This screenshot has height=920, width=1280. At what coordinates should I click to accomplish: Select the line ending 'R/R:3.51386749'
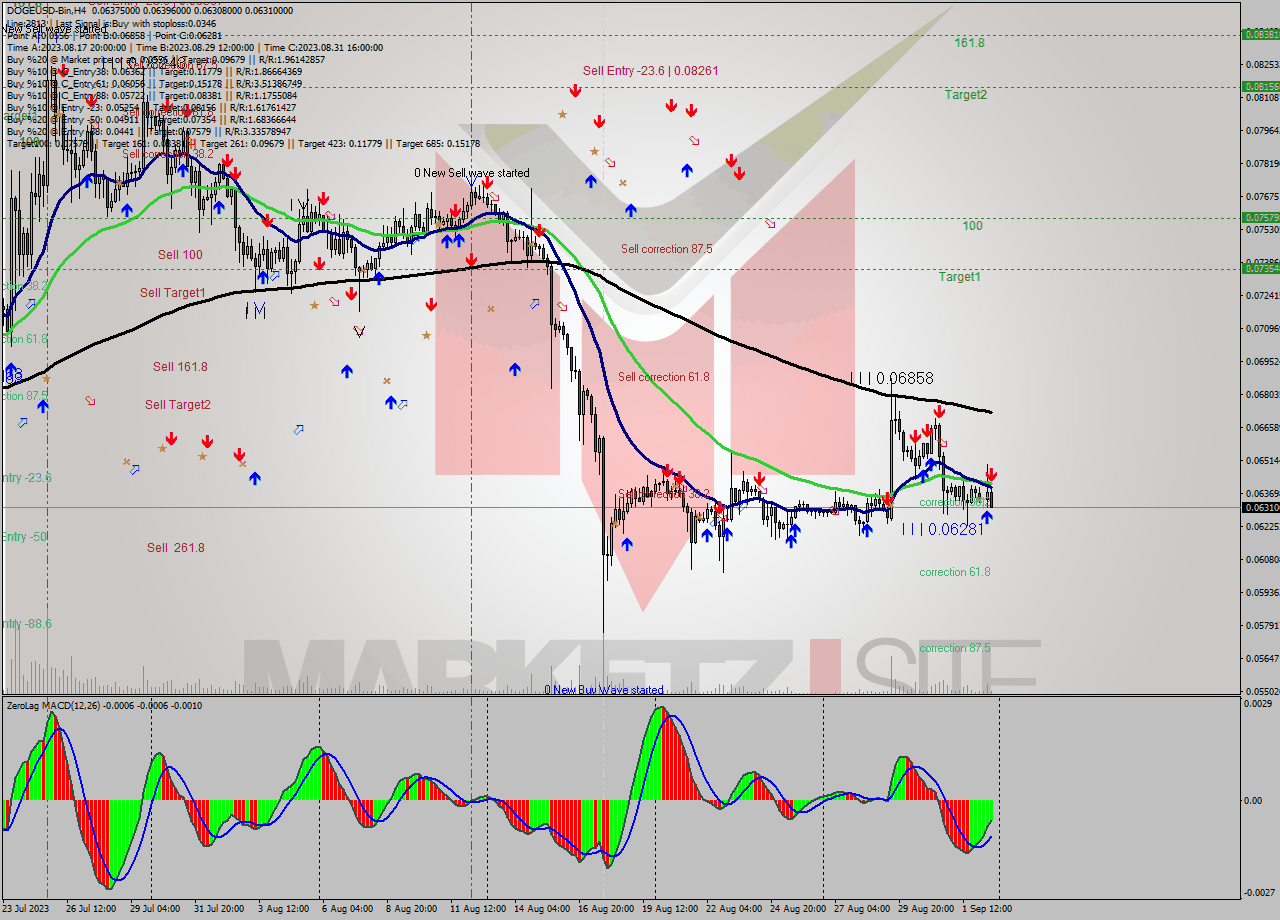154,83
